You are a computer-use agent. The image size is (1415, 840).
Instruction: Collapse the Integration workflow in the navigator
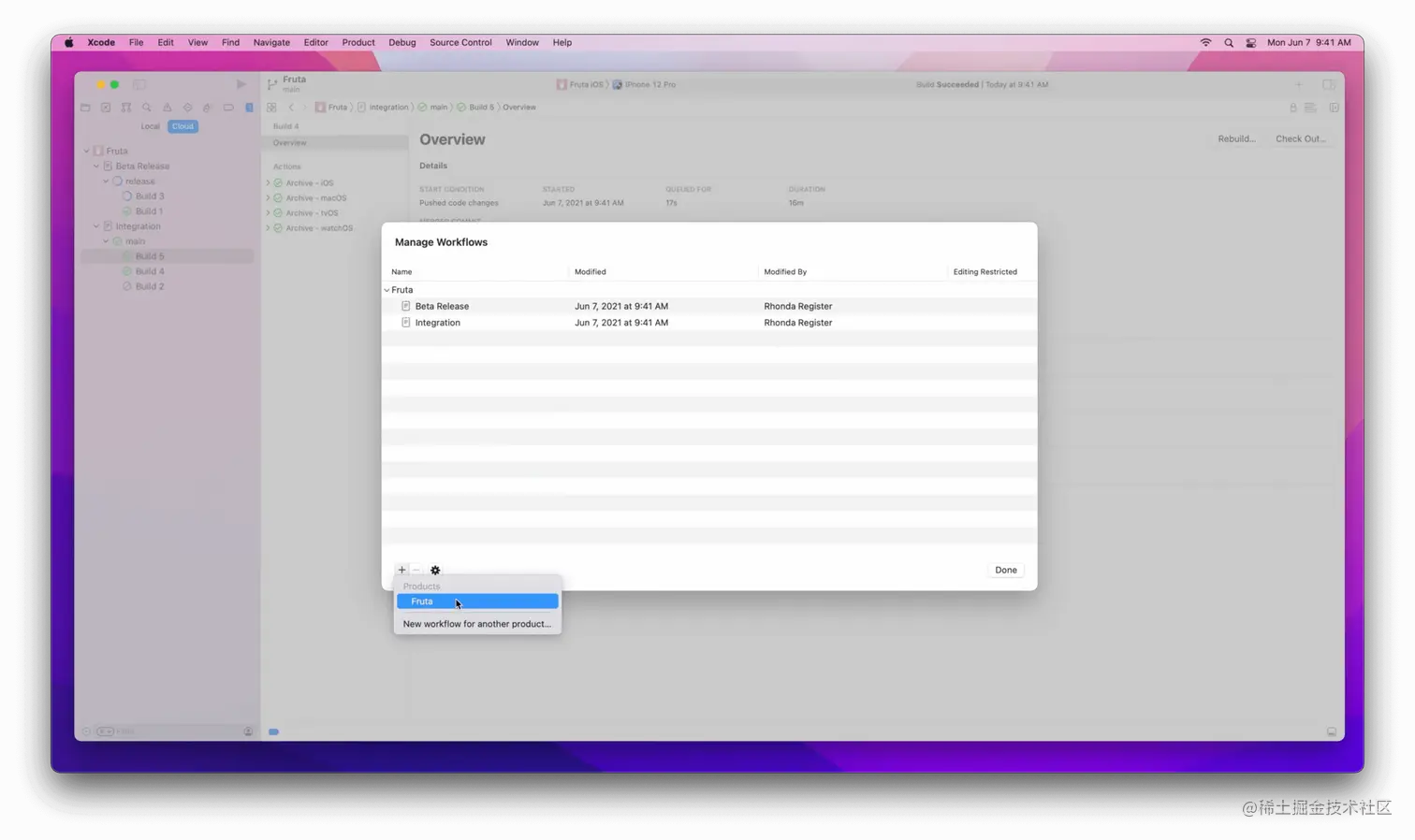pyautogui.click(x=96, y=226)
